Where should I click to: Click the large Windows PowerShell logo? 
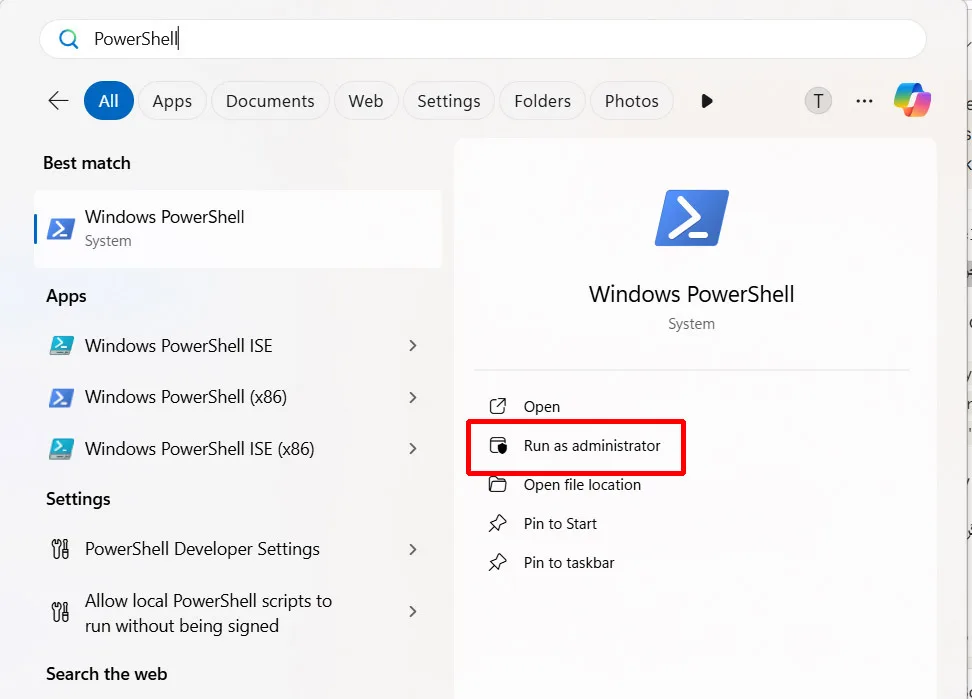point(691,218)
